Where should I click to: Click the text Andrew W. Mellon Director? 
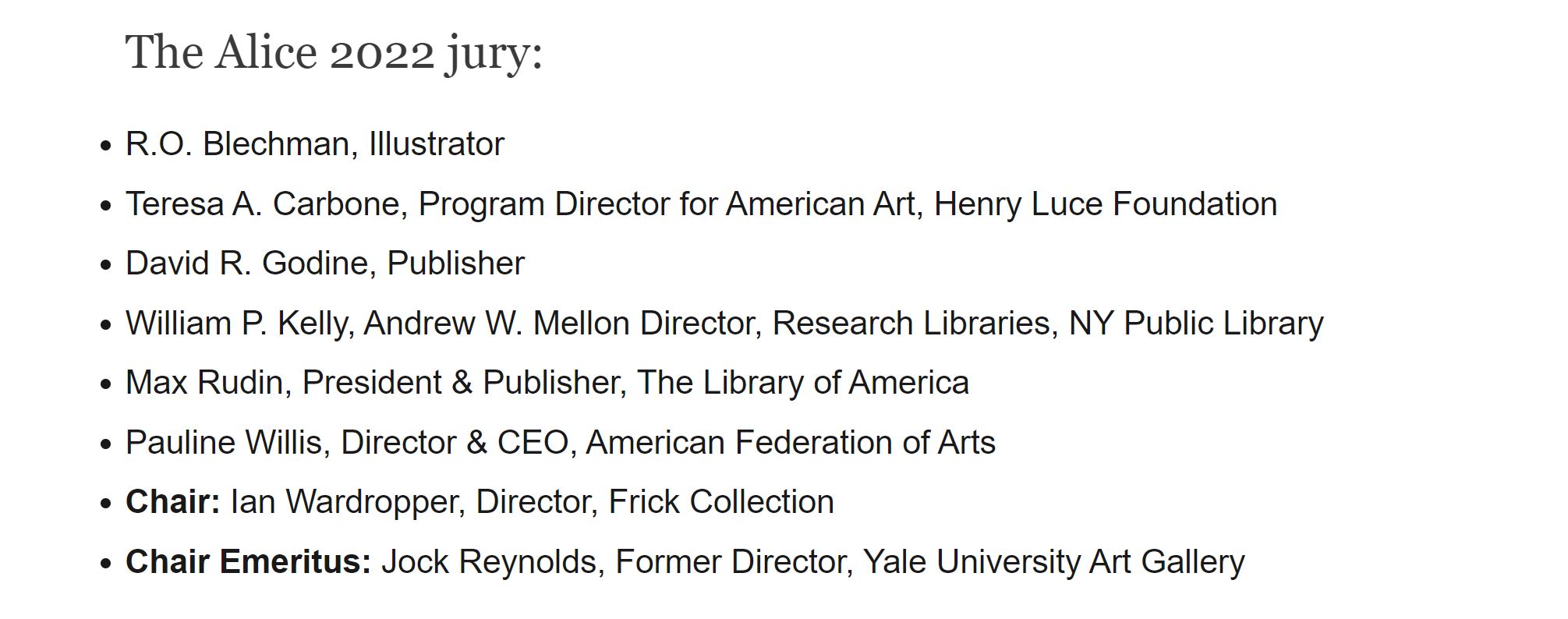[x=561, y=324]
